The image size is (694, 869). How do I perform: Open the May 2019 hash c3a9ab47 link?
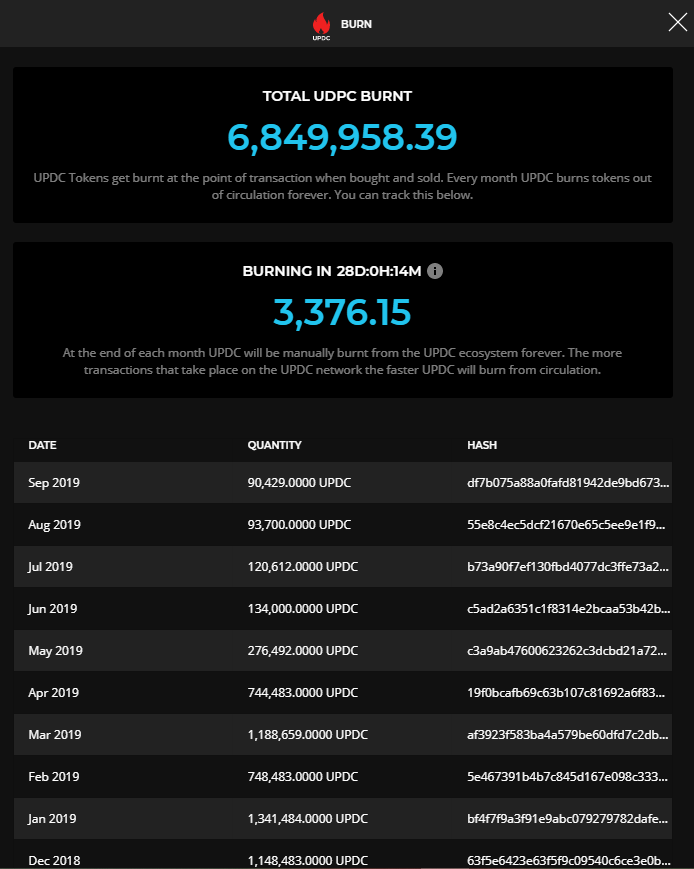tap(567, 651)
